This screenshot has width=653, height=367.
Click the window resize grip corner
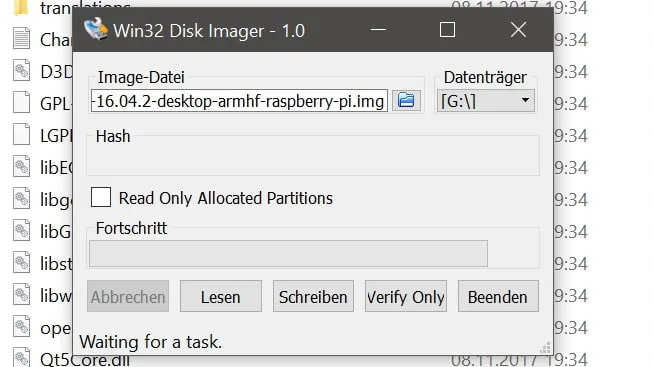pos(546,348)
